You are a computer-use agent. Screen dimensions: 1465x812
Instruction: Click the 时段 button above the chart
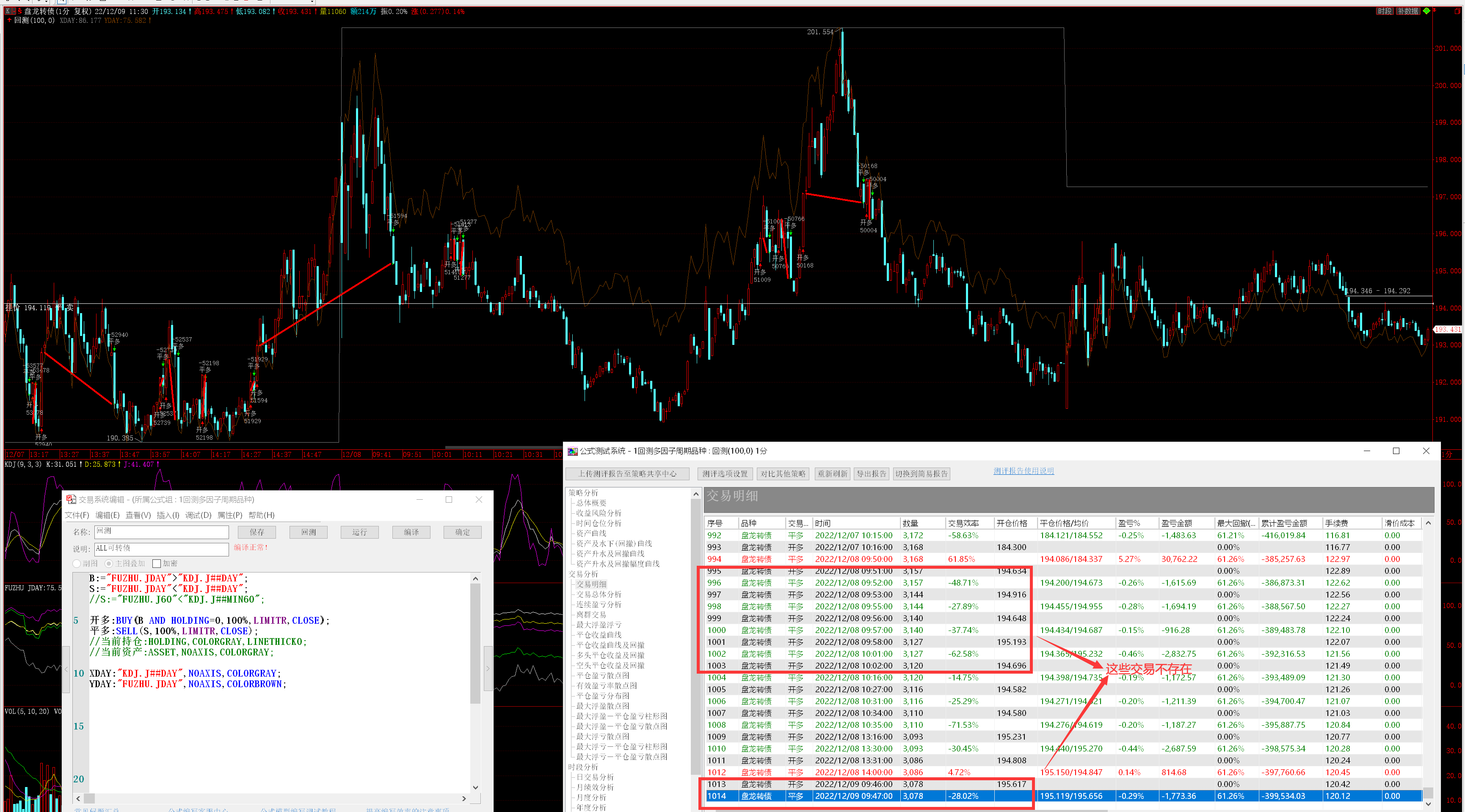pos(1384,11)
